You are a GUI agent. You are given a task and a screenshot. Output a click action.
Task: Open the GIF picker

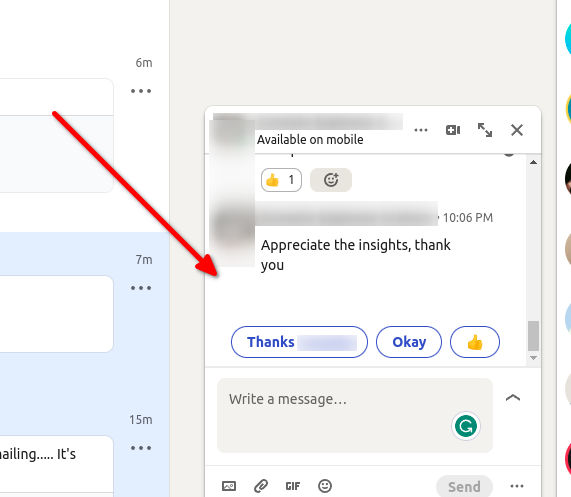(x=293, y=486)
